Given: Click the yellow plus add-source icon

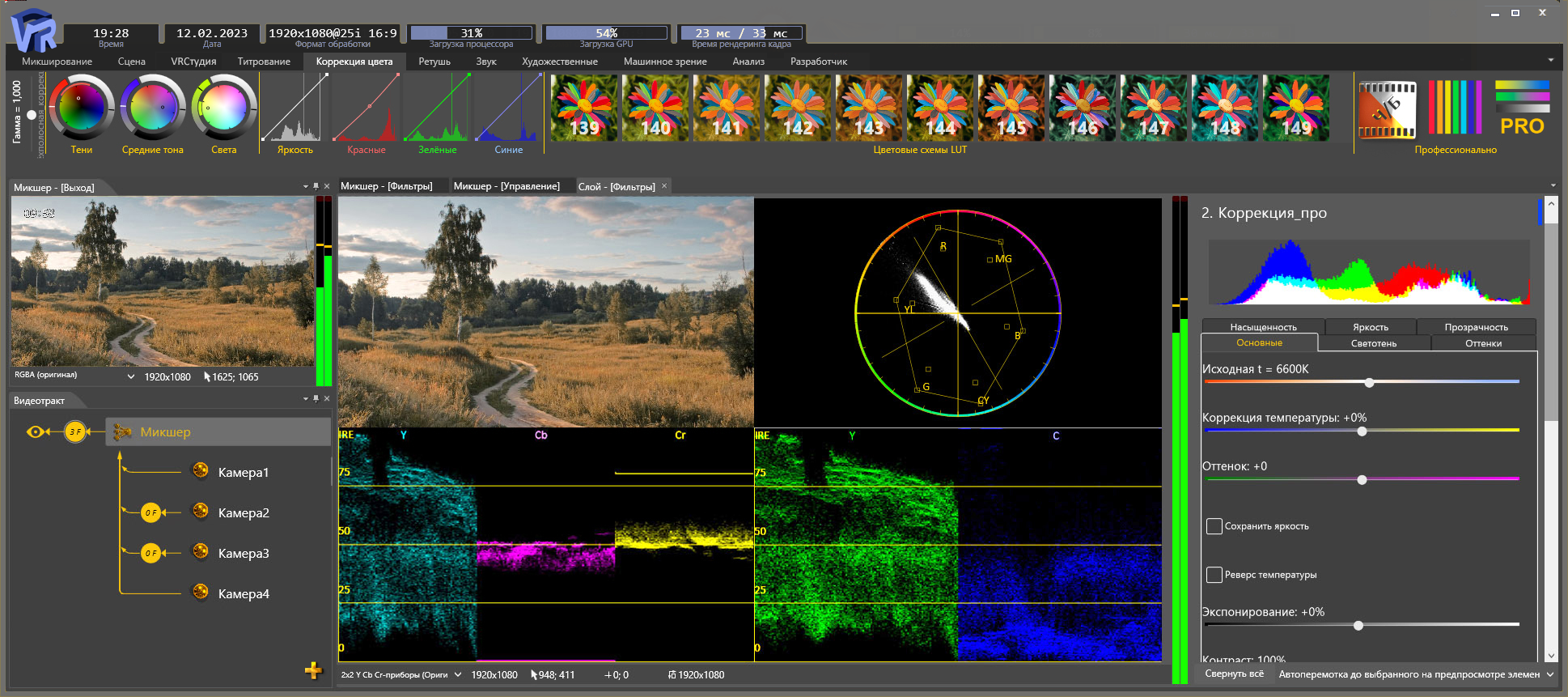Looking at the screenshot, I should pos(313,670).
